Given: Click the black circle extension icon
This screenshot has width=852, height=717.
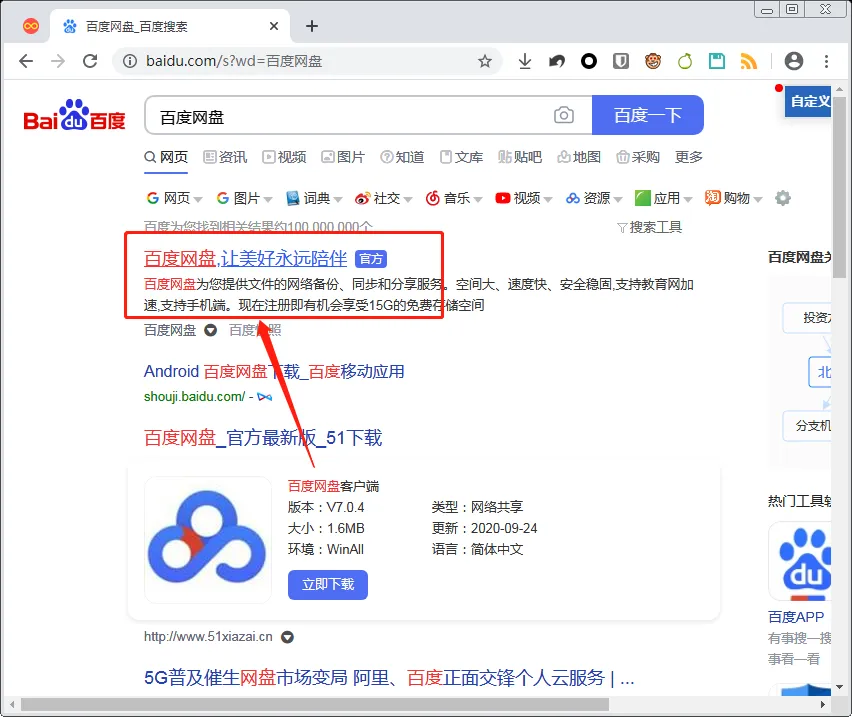Looking at the screenshot, I should click(x=588, y=61).
